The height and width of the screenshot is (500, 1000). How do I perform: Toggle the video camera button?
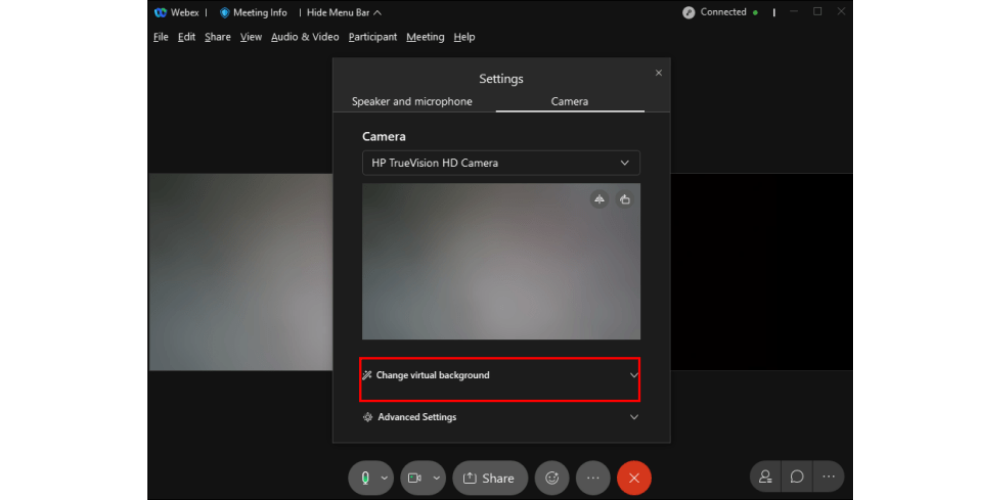(412, 478)
